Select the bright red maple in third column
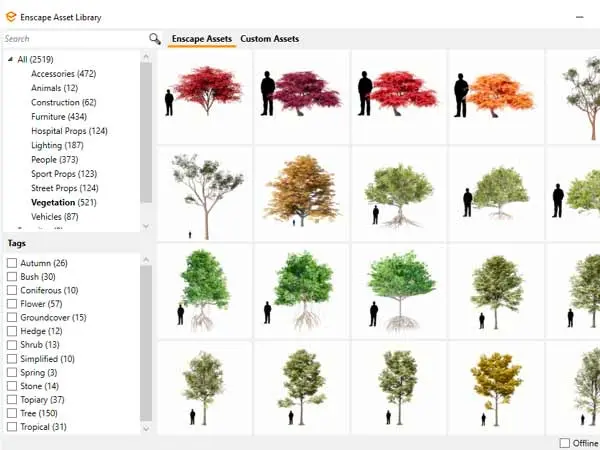The width and height of the screenshot is (600, 450). click(399, 97)
